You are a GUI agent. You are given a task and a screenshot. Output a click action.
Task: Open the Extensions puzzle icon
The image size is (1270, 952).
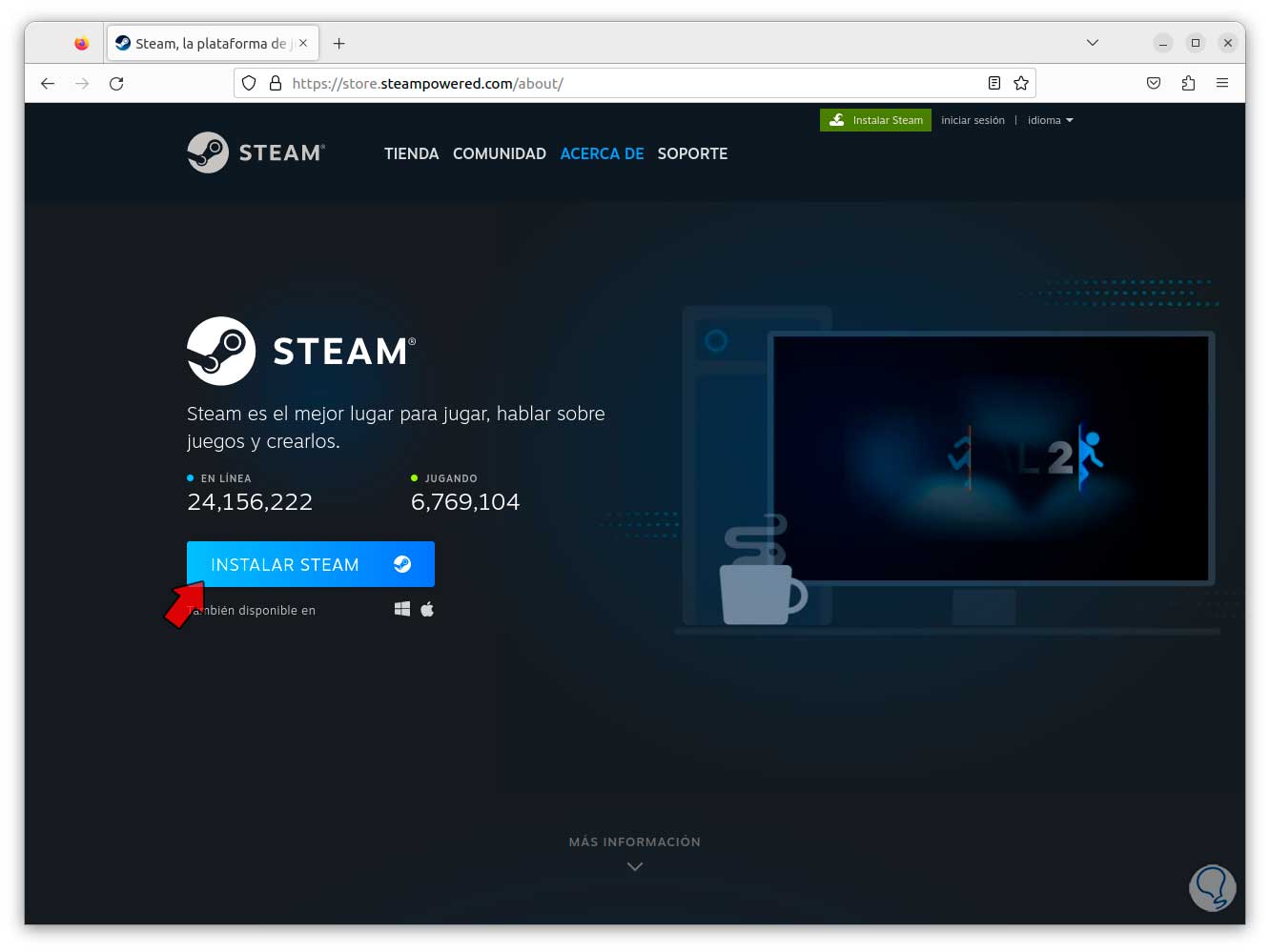point(1188,84)
